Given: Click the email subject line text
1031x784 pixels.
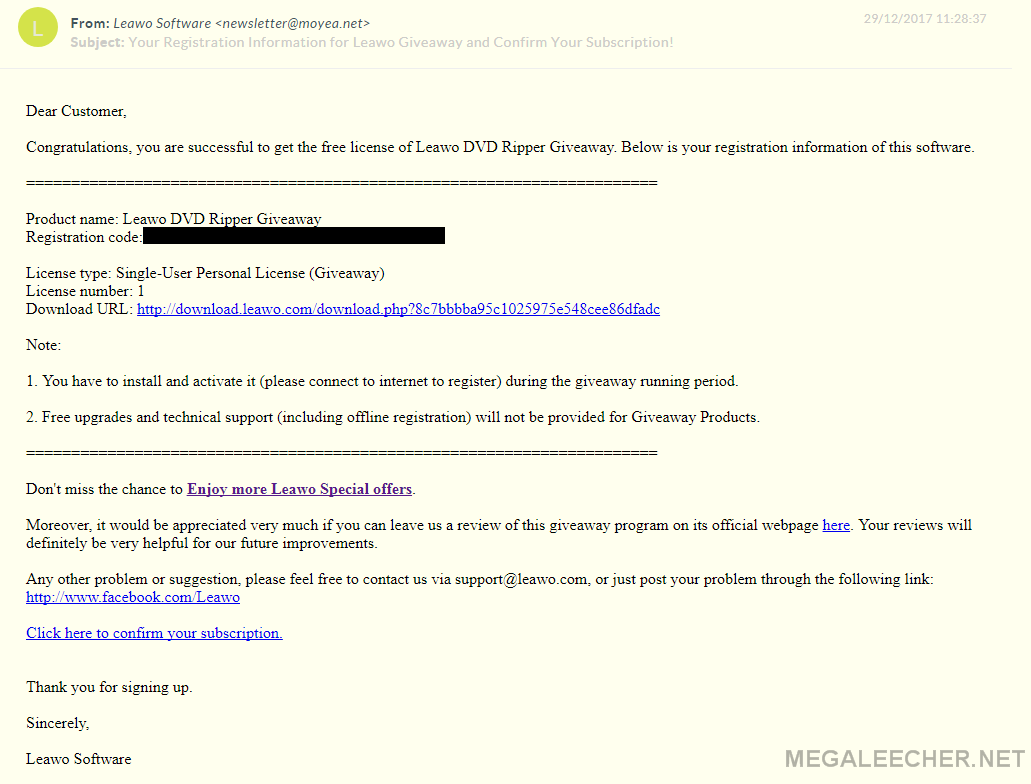Looking at the screenshot, I should coord(400,43).
